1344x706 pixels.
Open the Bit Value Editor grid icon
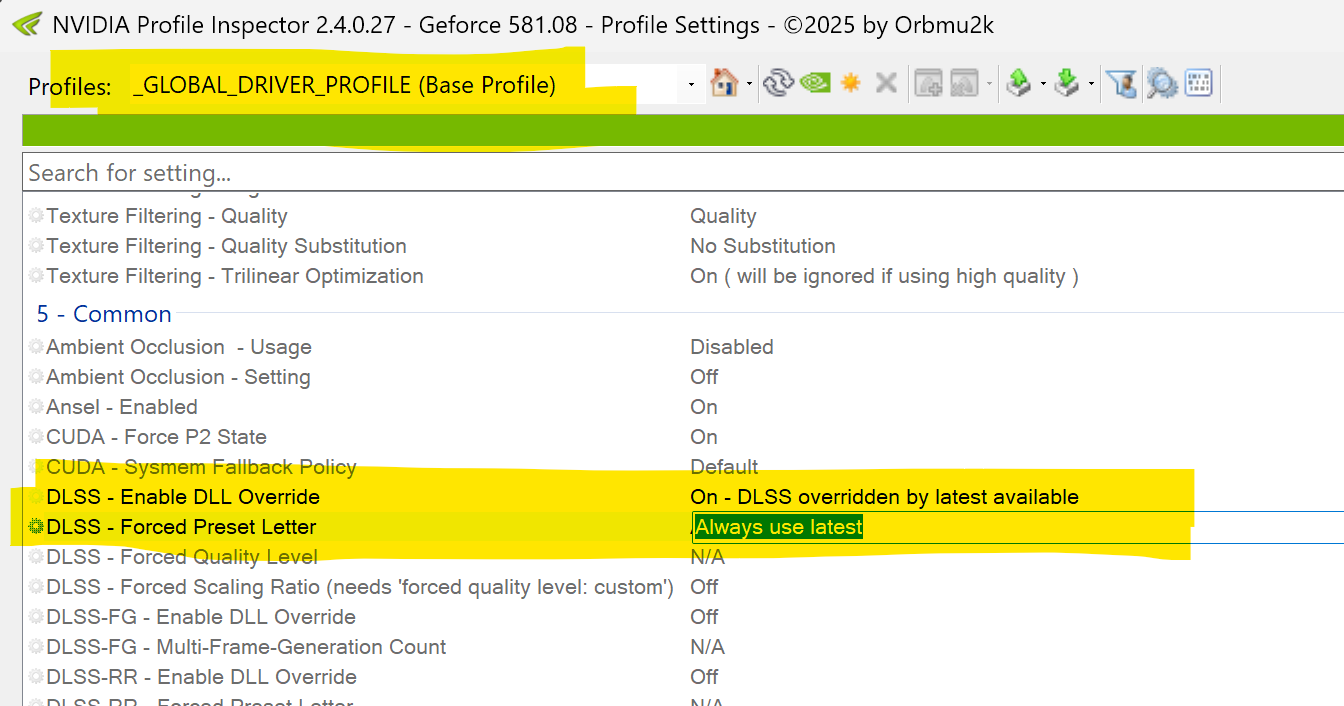[x=1198, y=84]
